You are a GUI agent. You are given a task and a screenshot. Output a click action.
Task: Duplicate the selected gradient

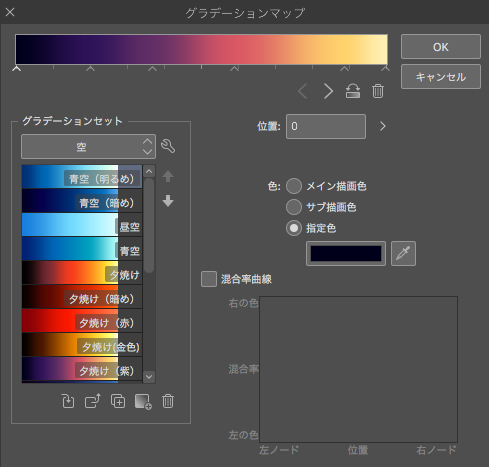pyautogui.click(x=118, y=401)
